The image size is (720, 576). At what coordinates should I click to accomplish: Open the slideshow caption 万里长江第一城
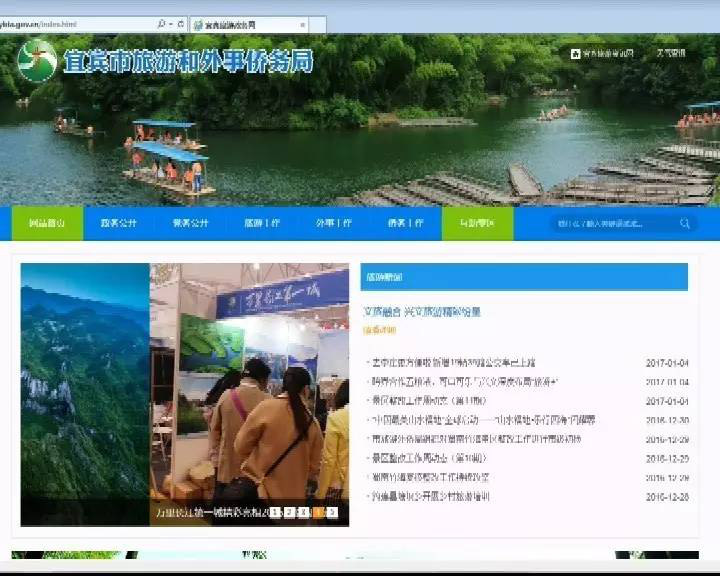pos(211,513)
